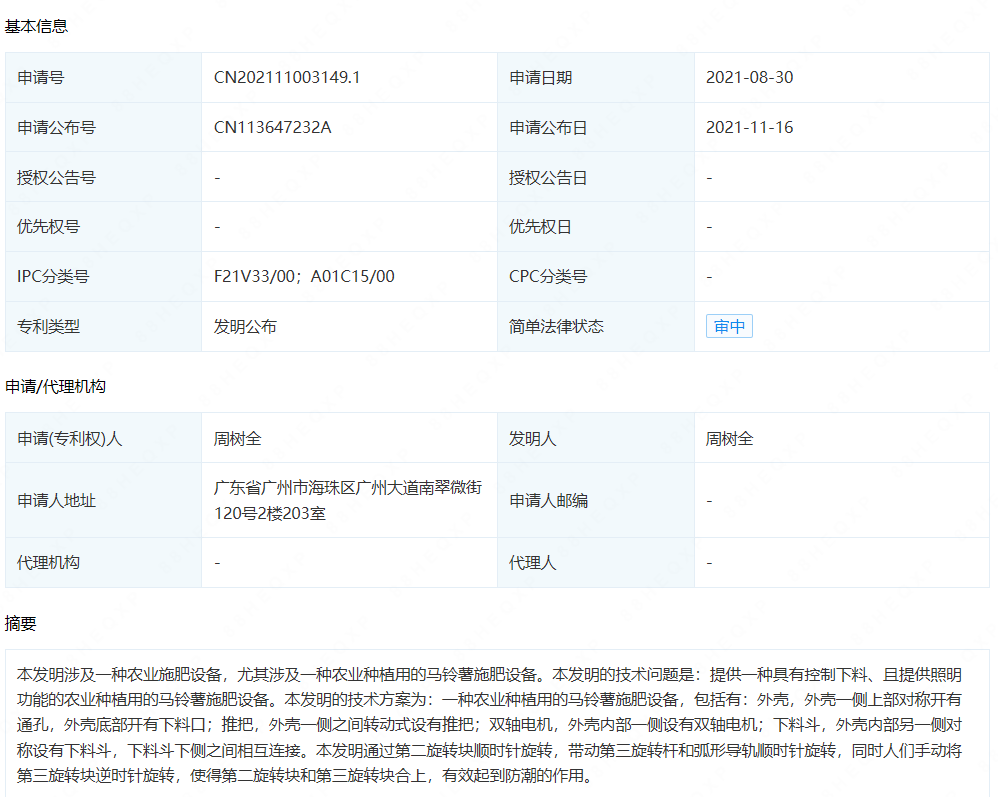
Task: Click publication number CN113647232A
Action: tap(272, 127)
